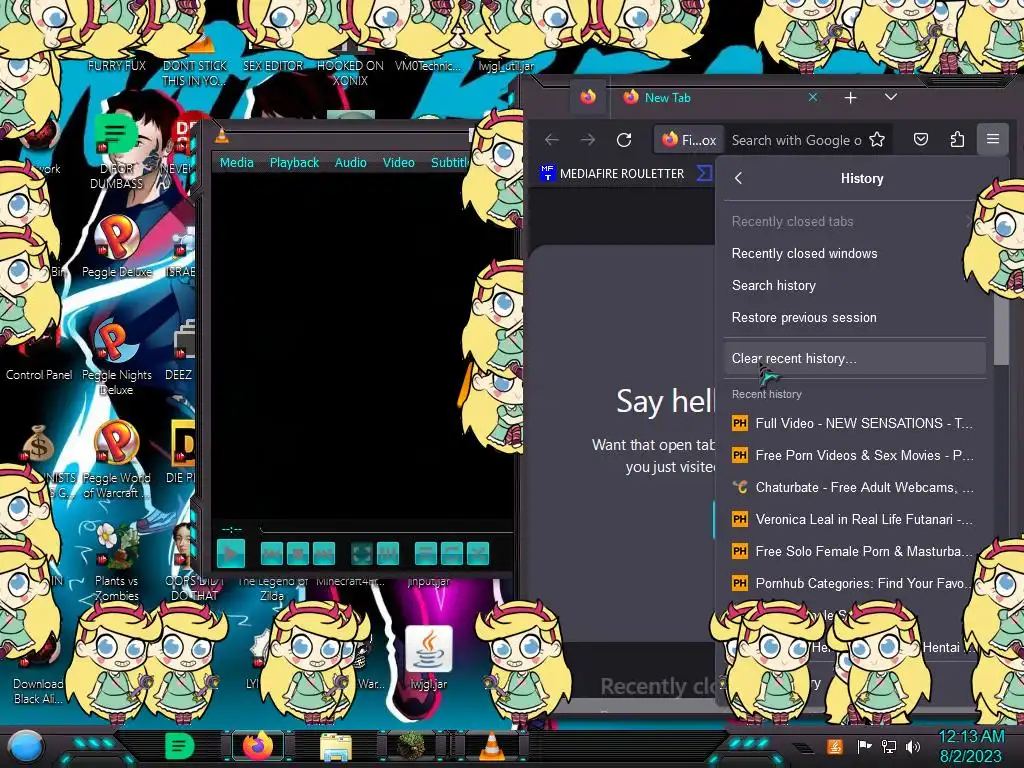The image size is (1024, 768).
Task: Open a new tab with plus button
Action: (850, 97)
